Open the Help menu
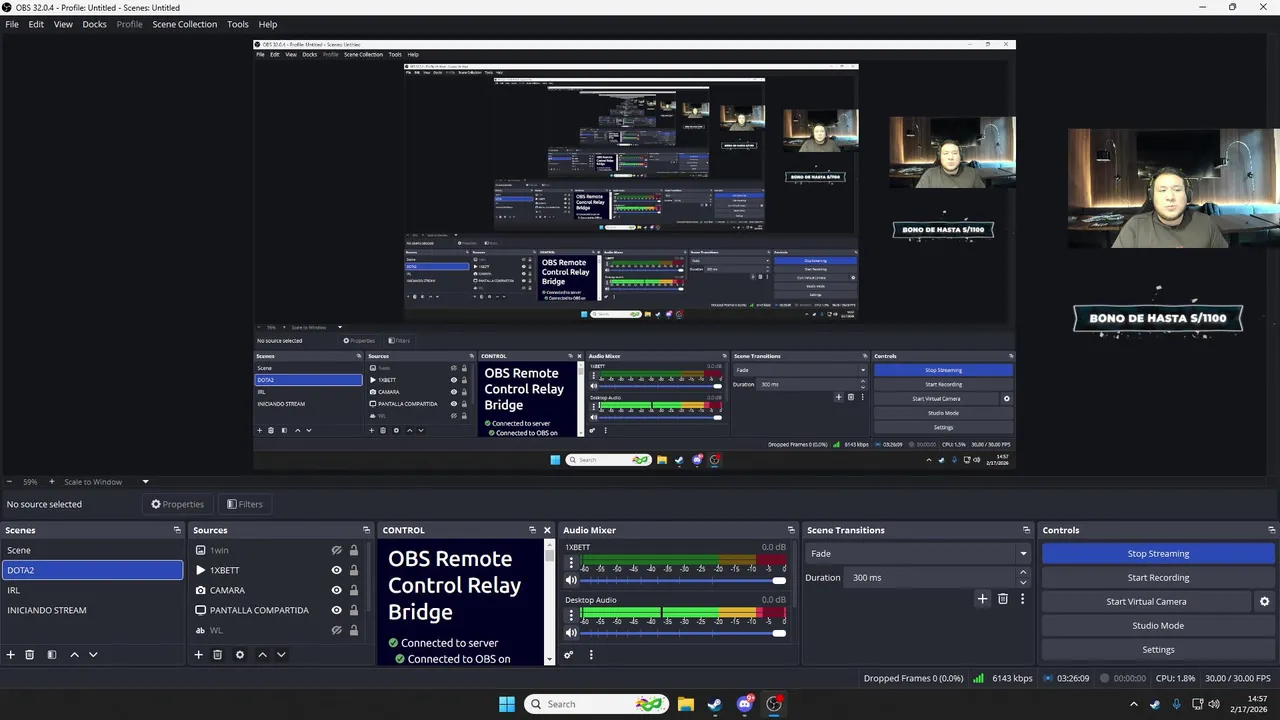Screen dimensions: 1280x720 point(268,24)
